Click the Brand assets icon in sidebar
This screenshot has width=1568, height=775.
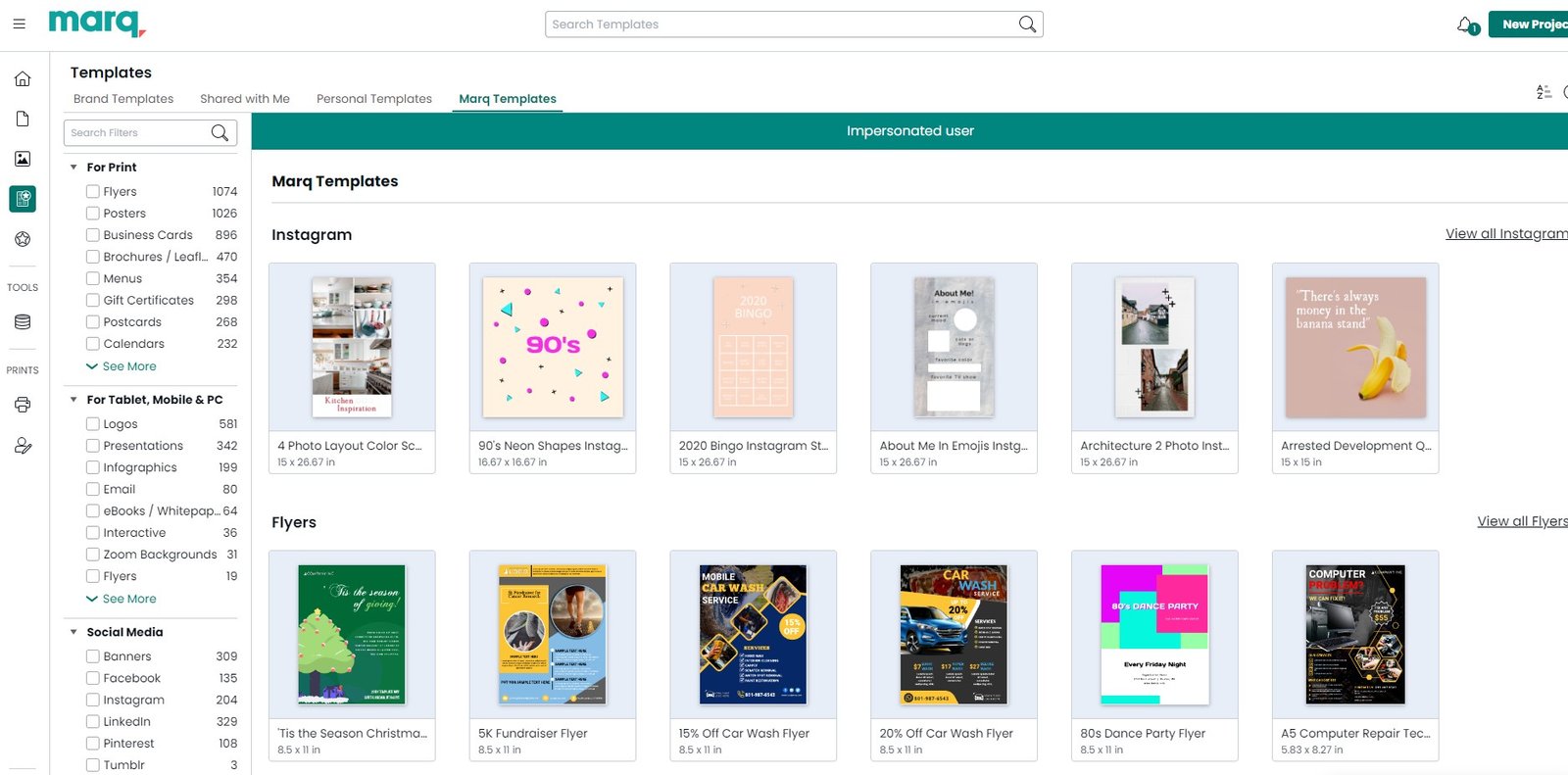point(23,239)
